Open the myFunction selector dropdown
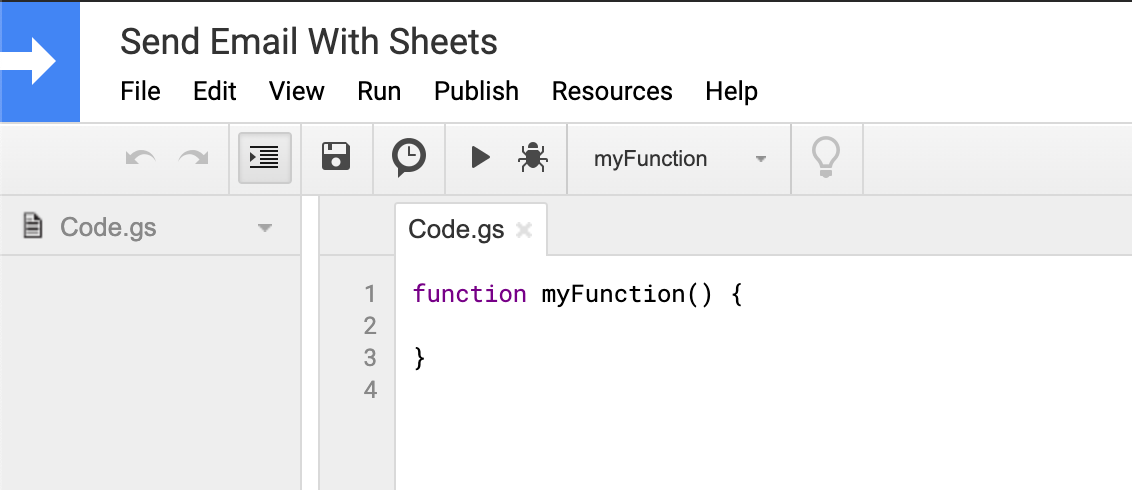Image resolution: width=1132 pixels, height=490 pixels. (679, 159)
